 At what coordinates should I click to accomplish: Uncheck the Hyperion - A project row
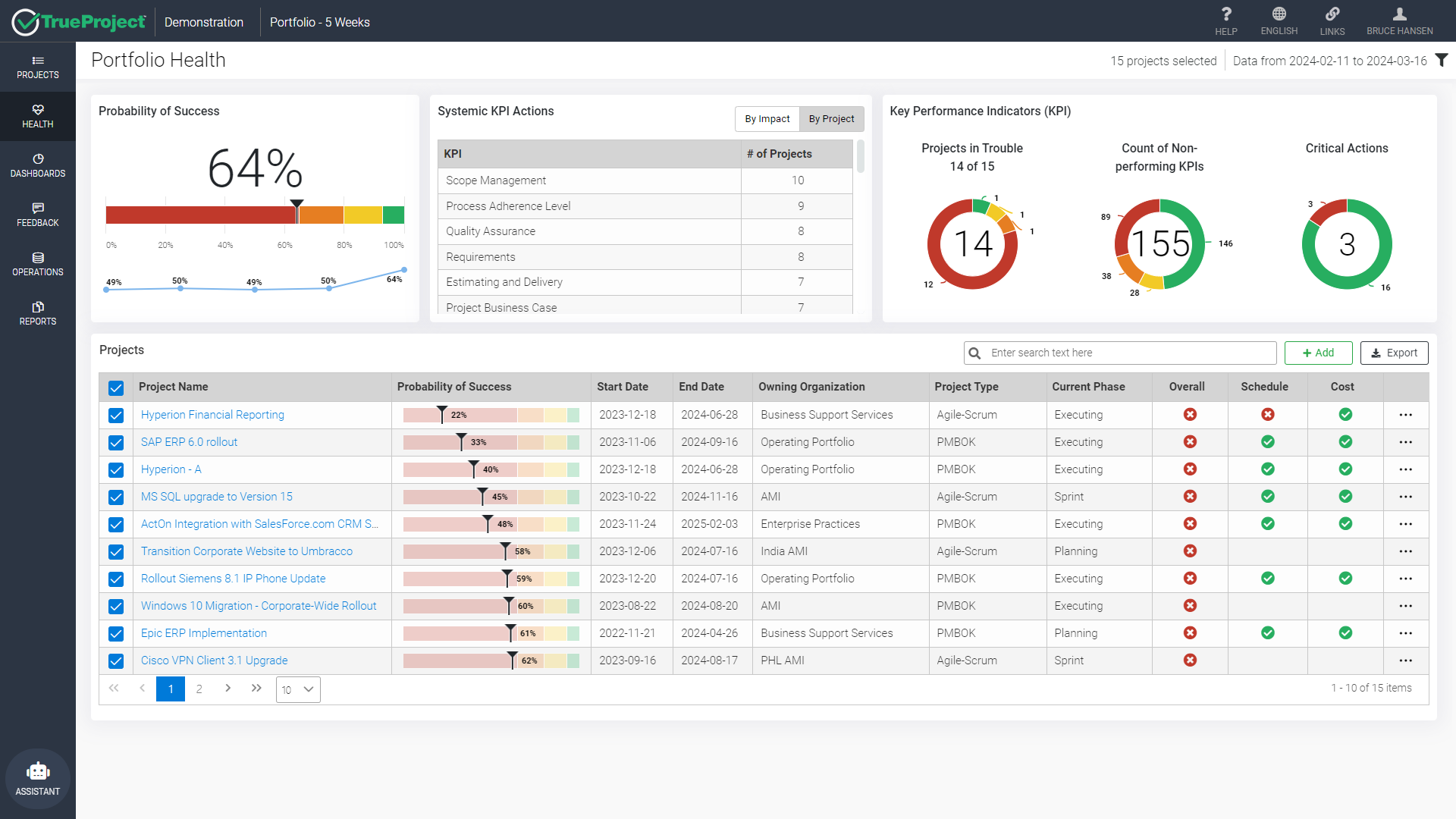point(115,469)
